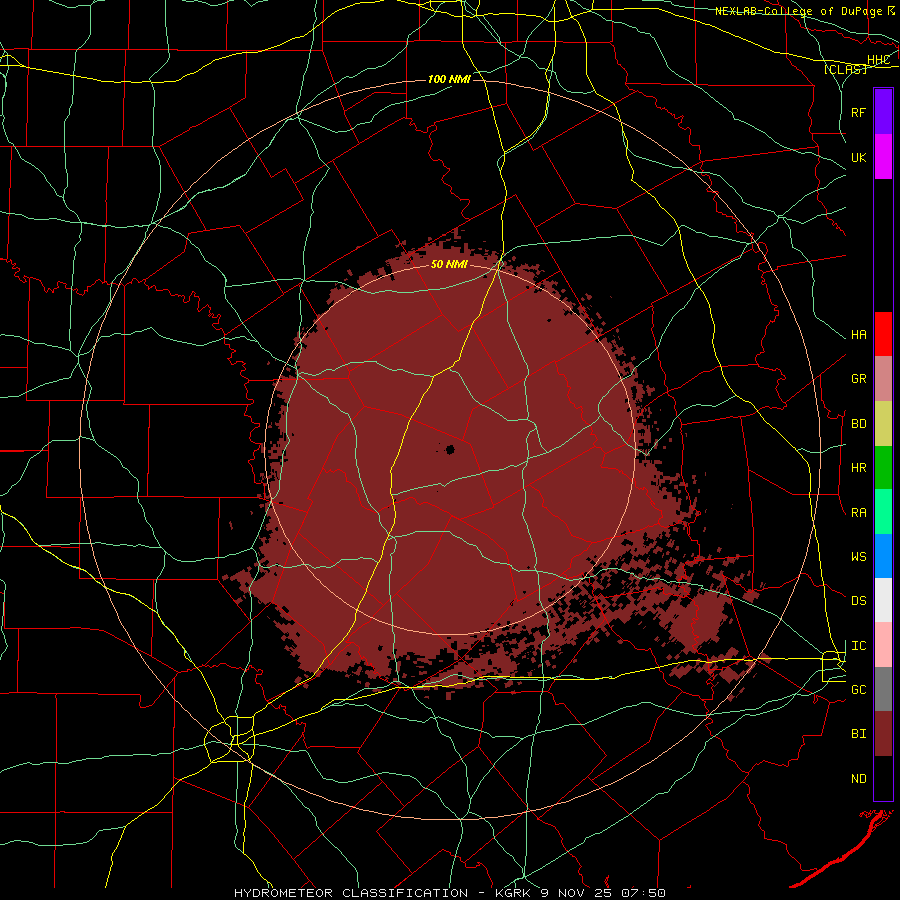Click the Hydrometeor Classification KGRK caption

449,893
